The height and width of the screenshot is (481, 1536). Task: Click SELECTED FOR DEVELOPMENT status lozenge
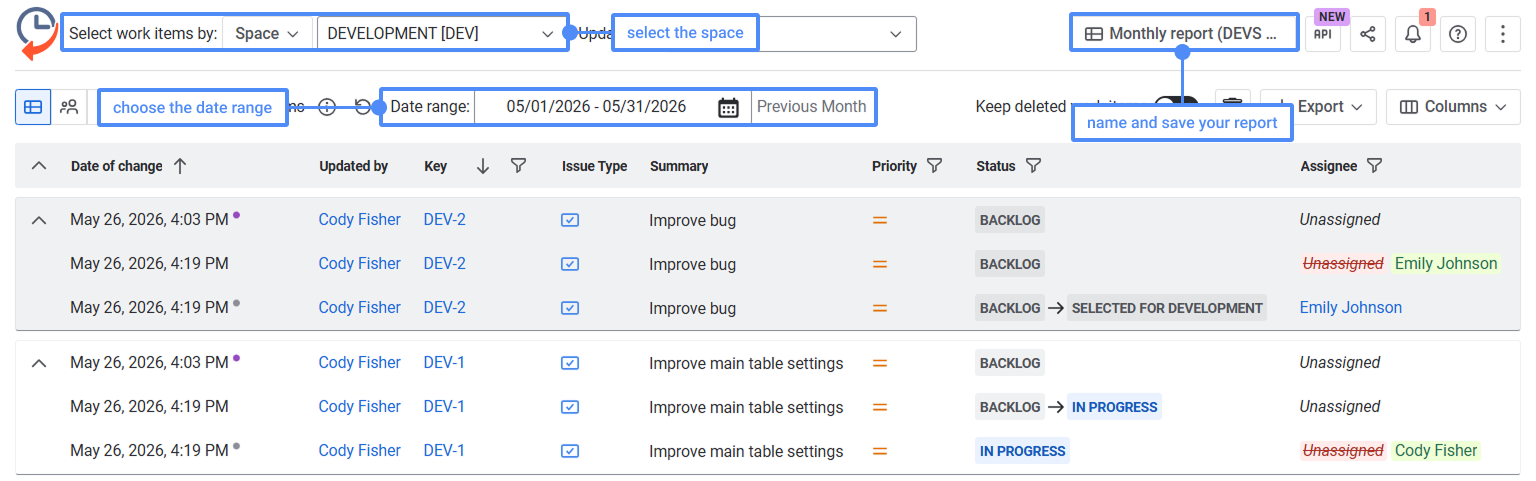pos(1167,308)
